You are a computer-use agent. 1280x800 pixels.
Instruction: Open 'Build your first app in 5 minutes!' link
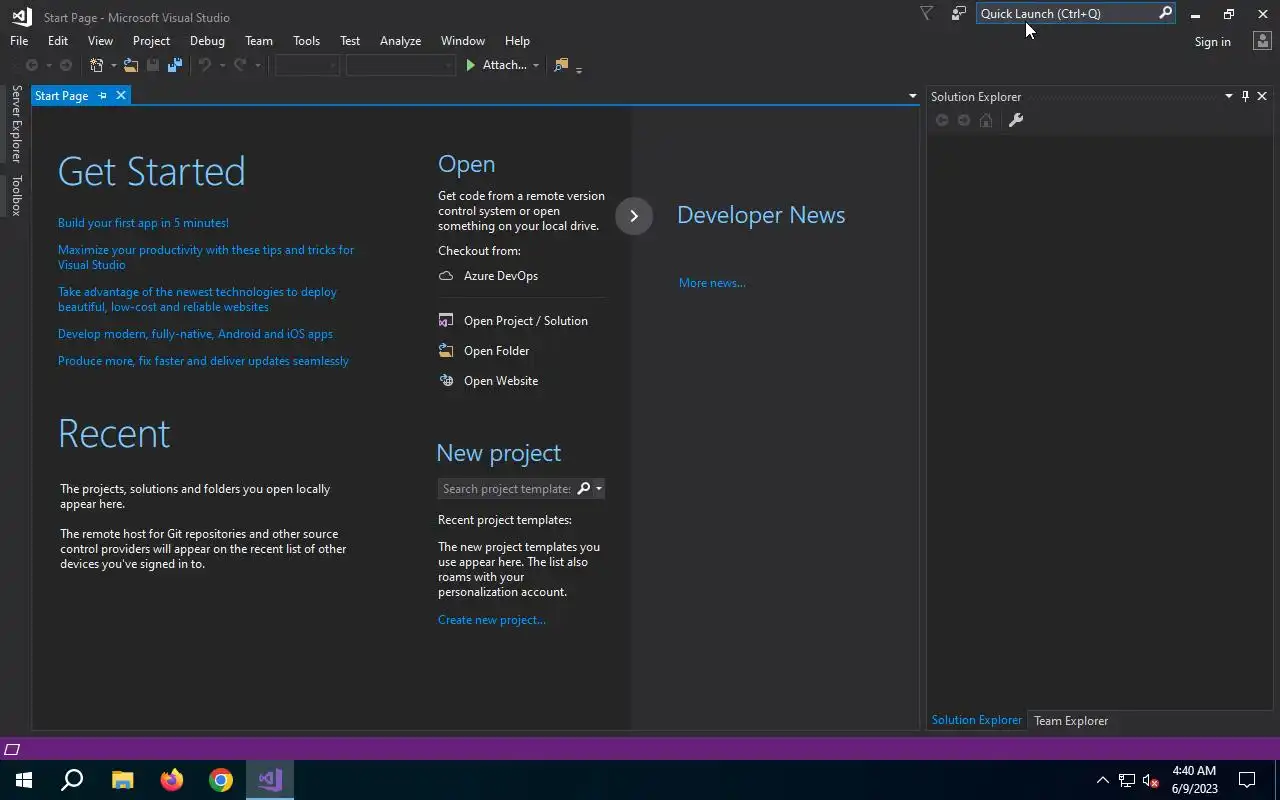143,223
